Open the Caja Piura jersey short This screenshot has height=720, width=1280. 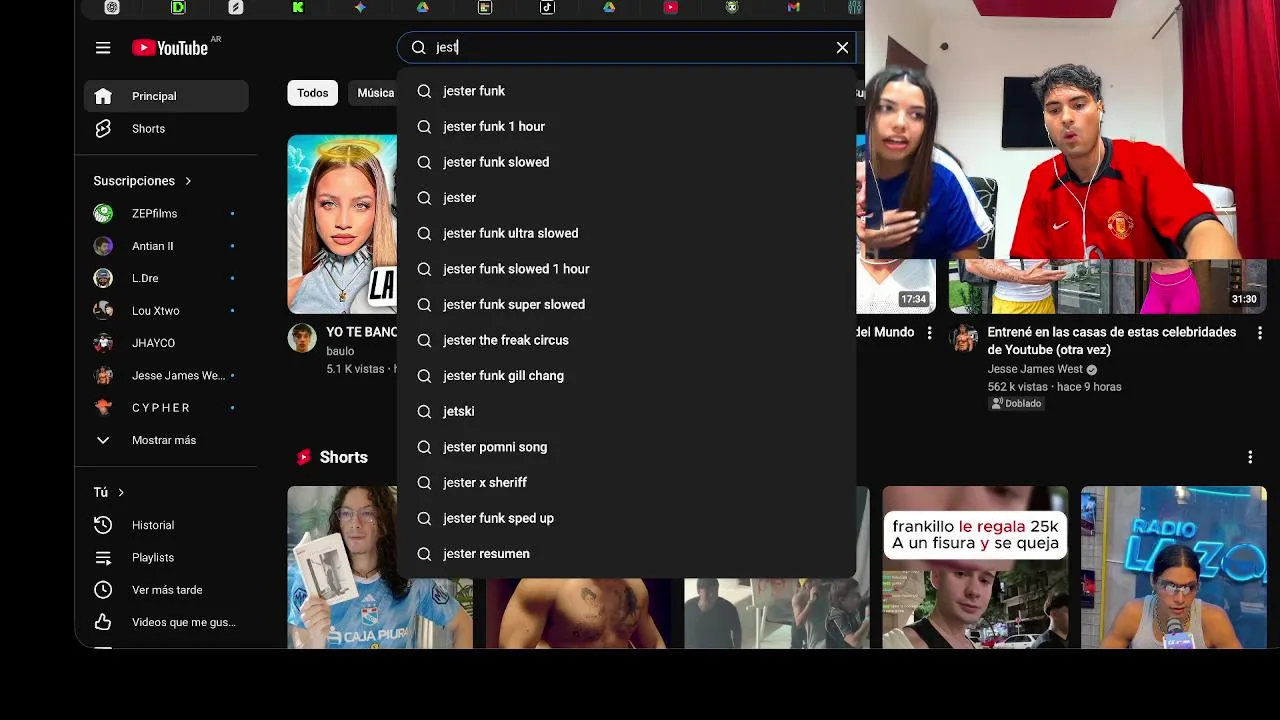(380, 567)
